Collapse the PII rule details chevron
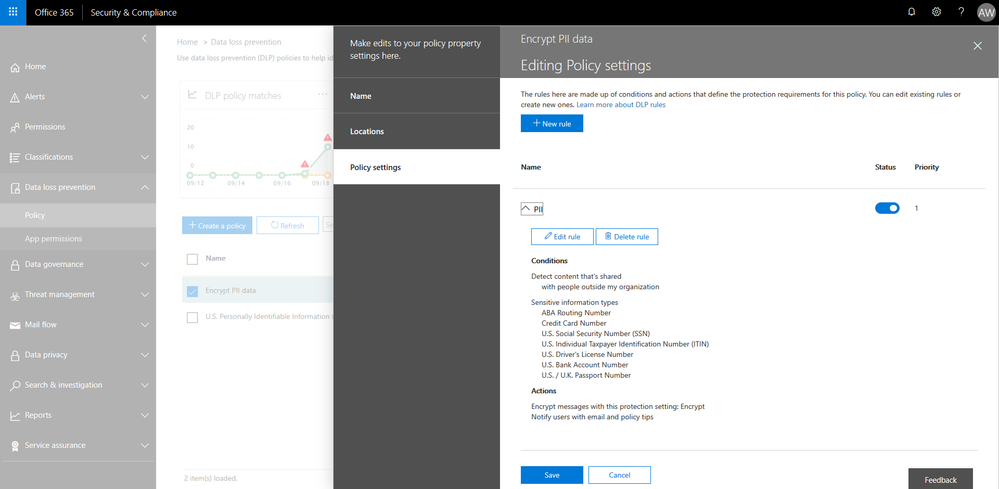Viewport: 999px width, 489px height. (526, 208)
